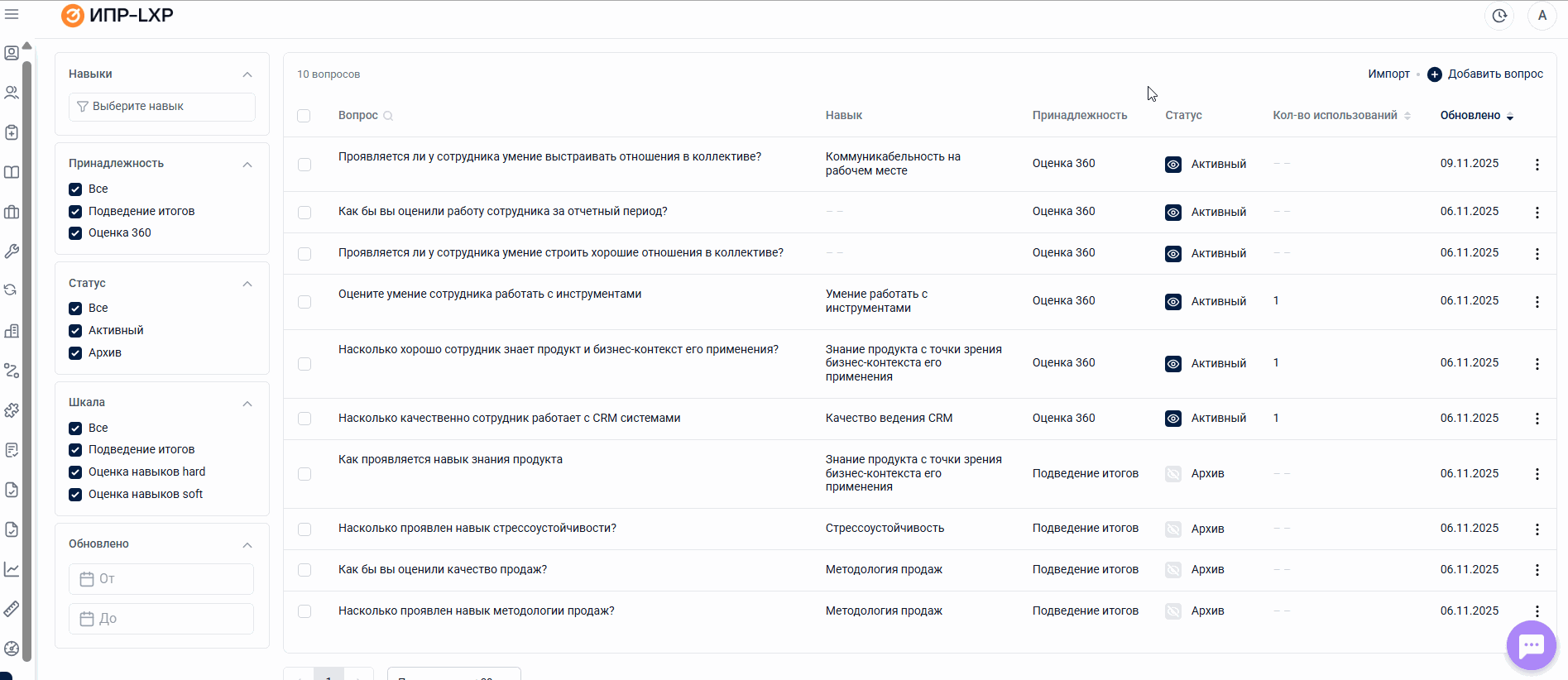The height and width of the screenshot is (680, 1568).
Task: Click the plus icon for Добавить вопрос
Action: (x=1435, y=74)
